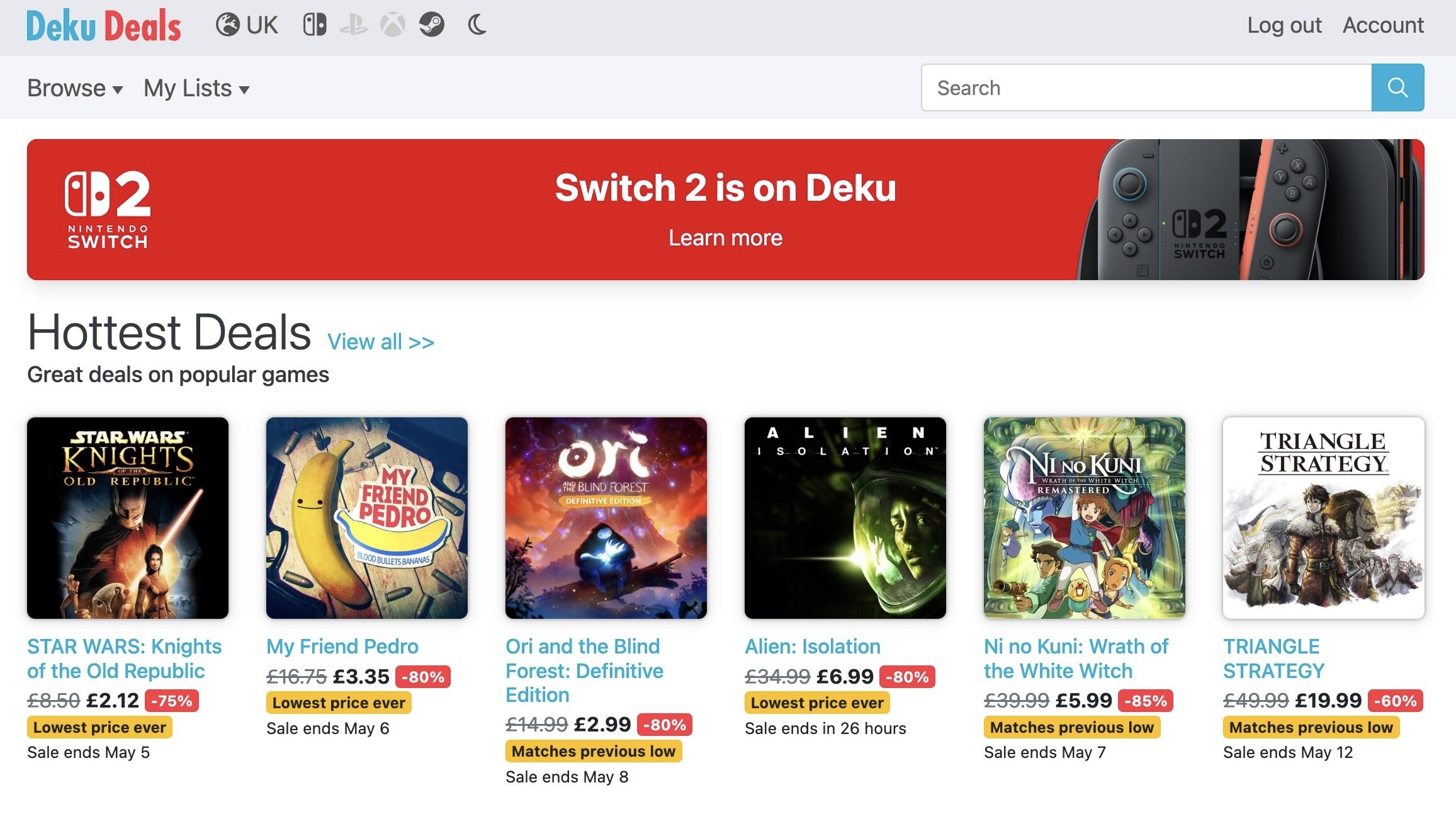Select the PlayStation platform icon
1456x819 pixels.
(354, 25)
